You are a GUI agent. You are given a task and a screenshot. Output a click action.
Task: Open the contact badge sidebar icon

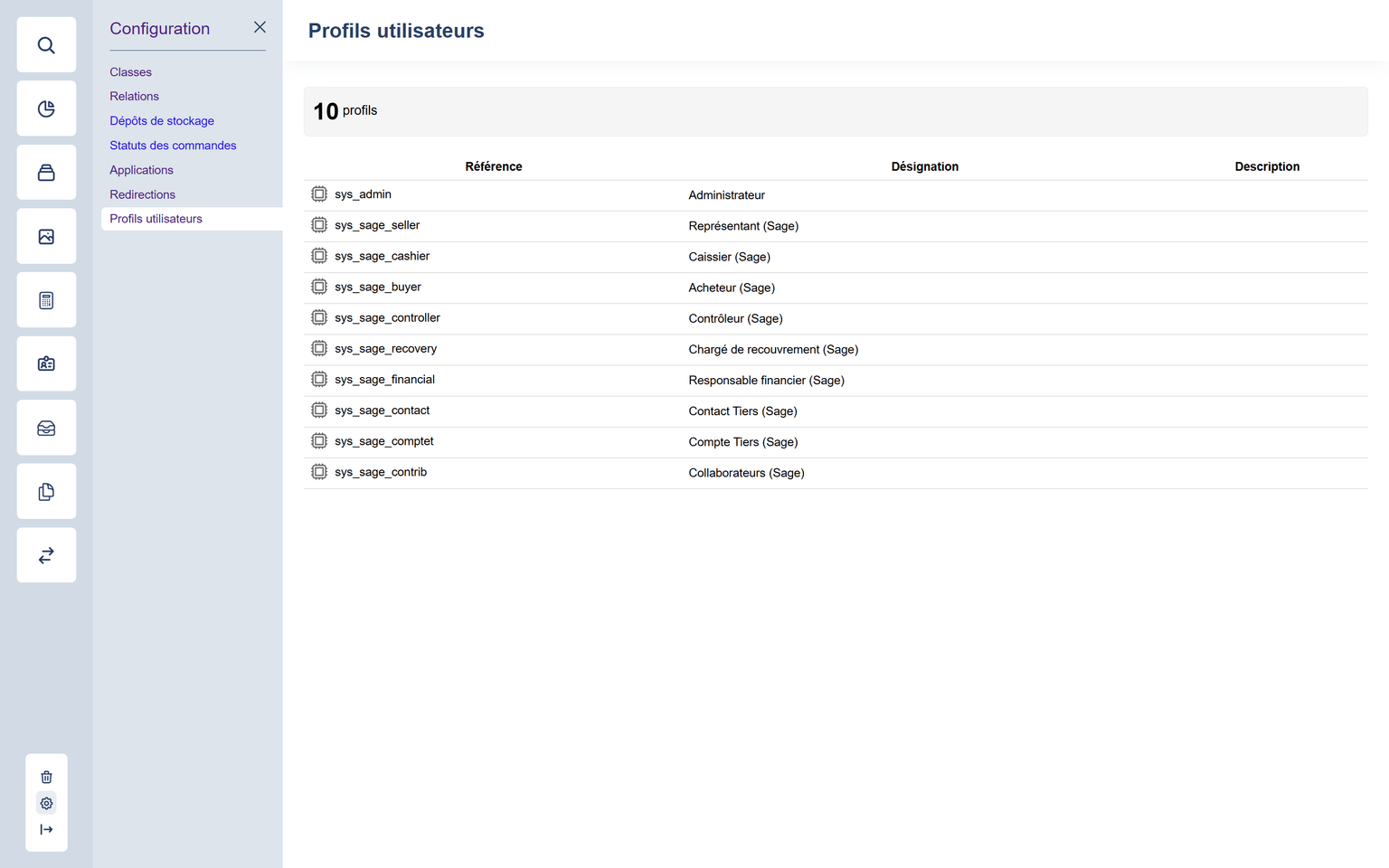click(x=46, y=363)
